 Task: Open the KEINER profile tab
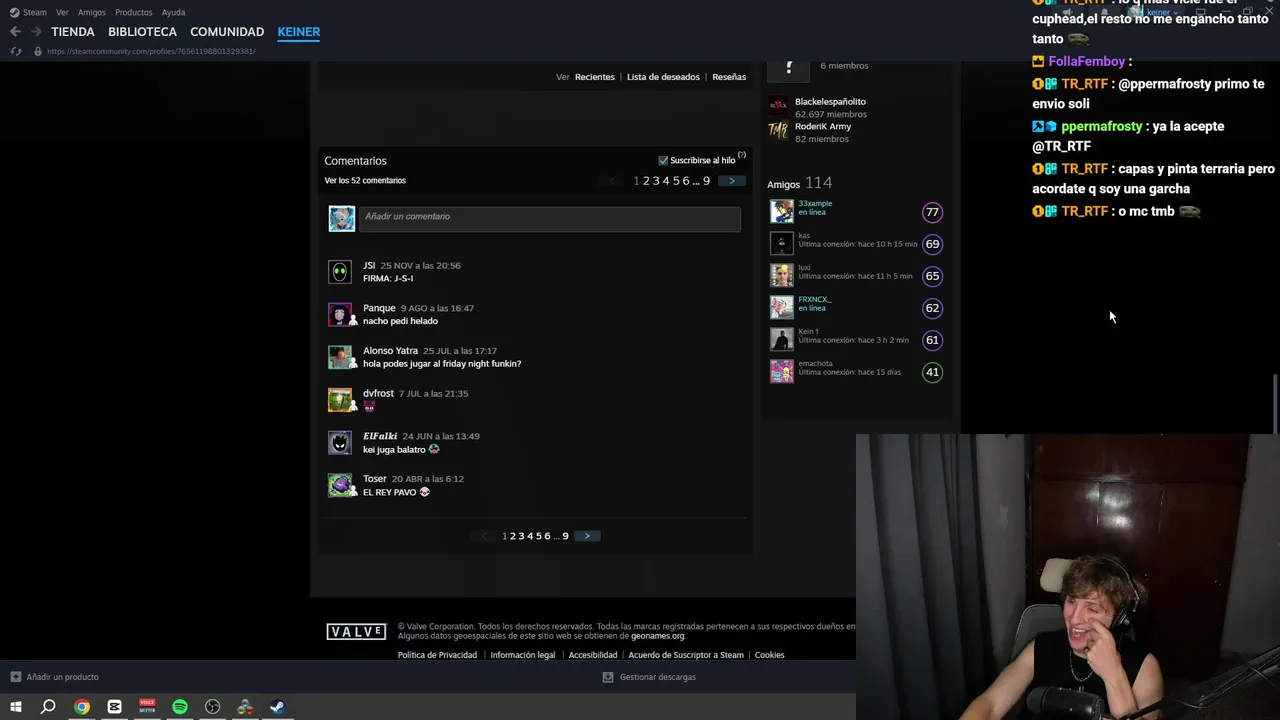299,32
